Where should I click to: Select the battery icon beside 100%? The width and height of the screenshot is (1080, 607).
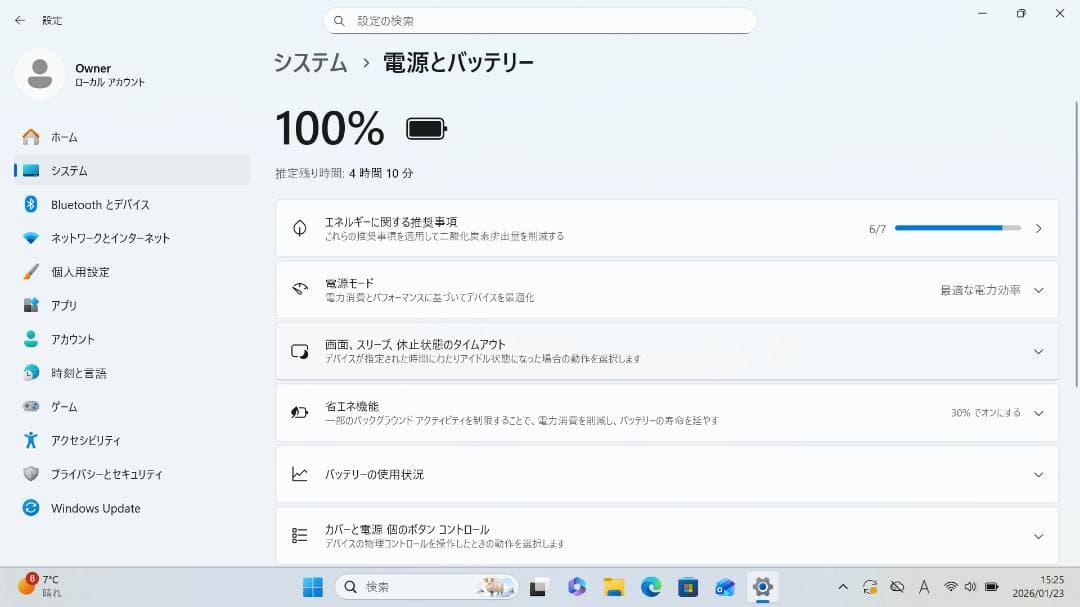pyautogui.click(x=424, y=128)
